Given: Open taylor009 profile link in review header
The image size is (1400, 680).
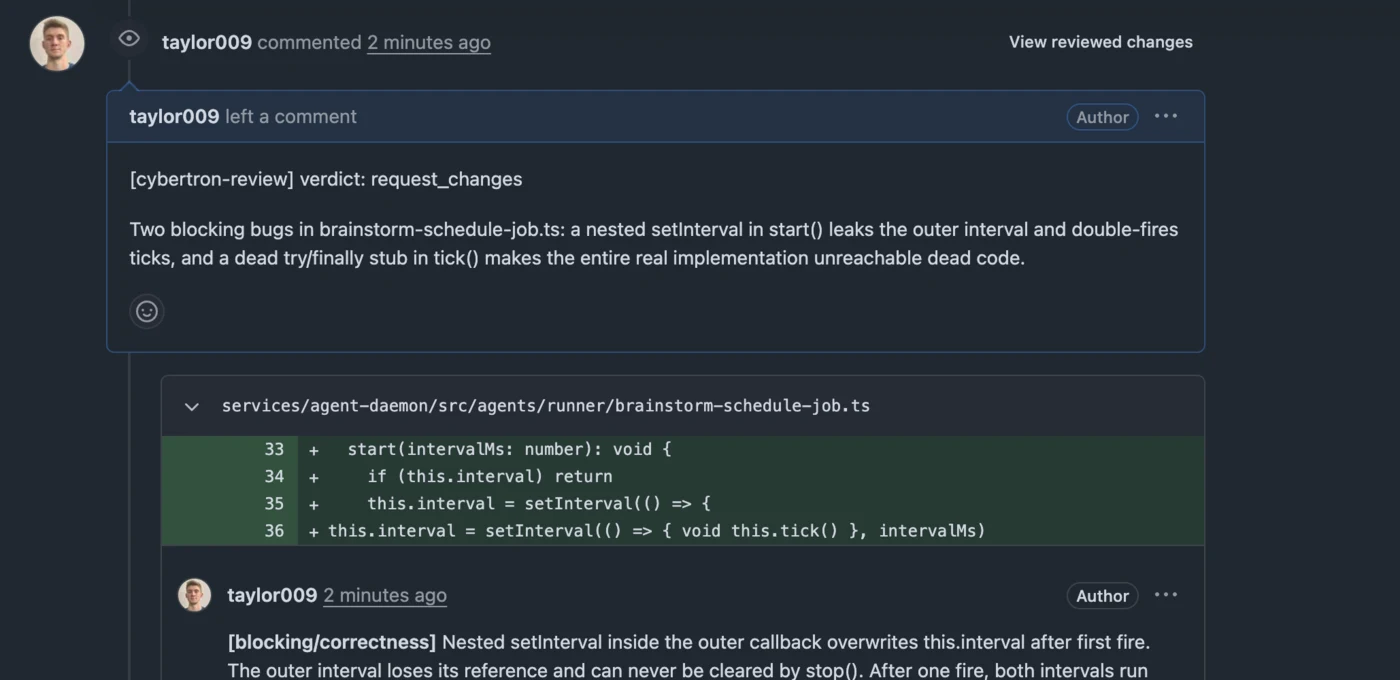Looking at the screenshot, I should tap(207, 42).
